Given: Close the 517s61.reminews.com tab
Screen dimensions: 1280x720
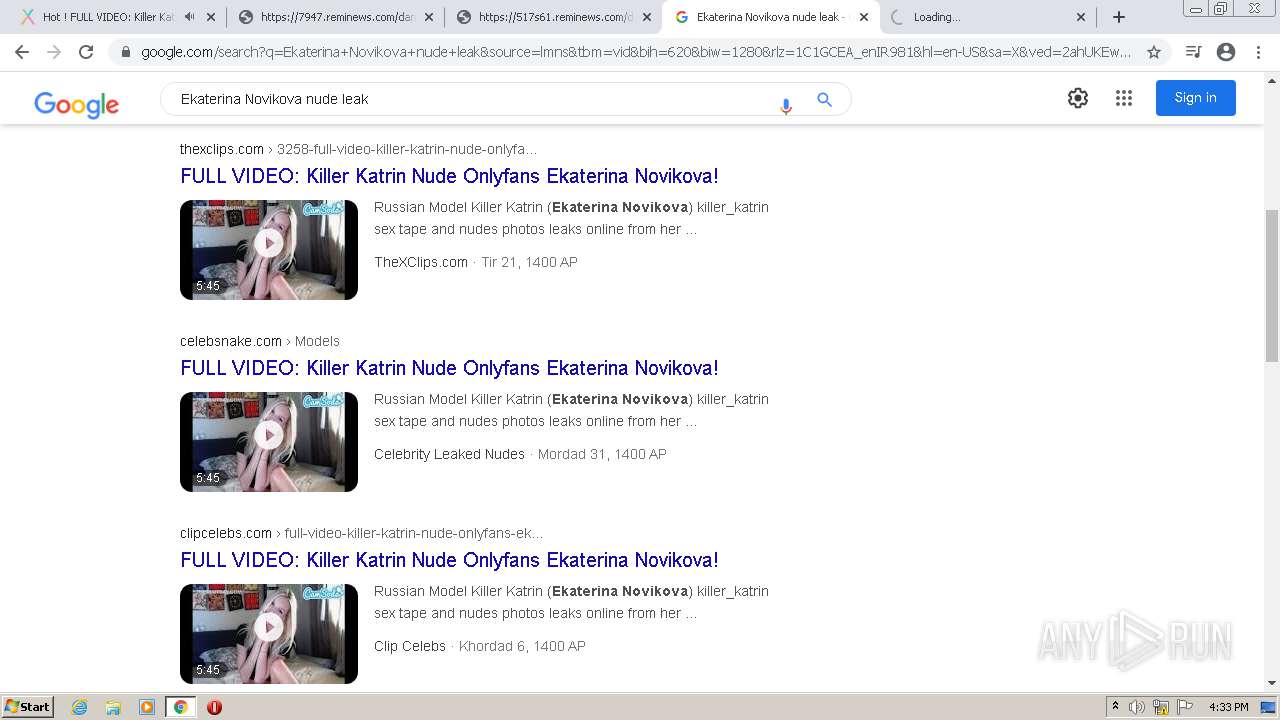Looking at the screenshot, I should coord(646,17).
